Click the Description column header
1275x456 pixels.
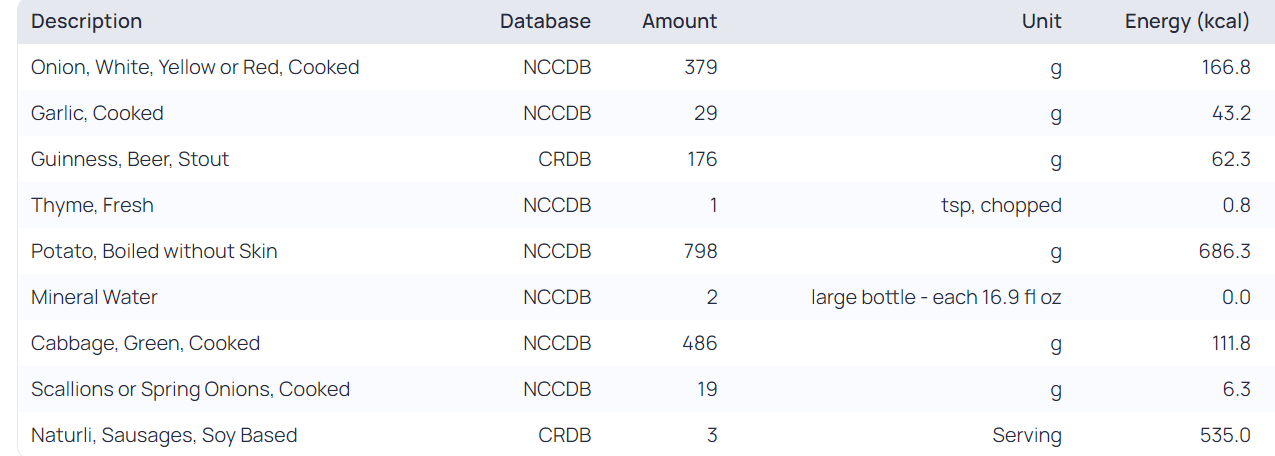87,21
